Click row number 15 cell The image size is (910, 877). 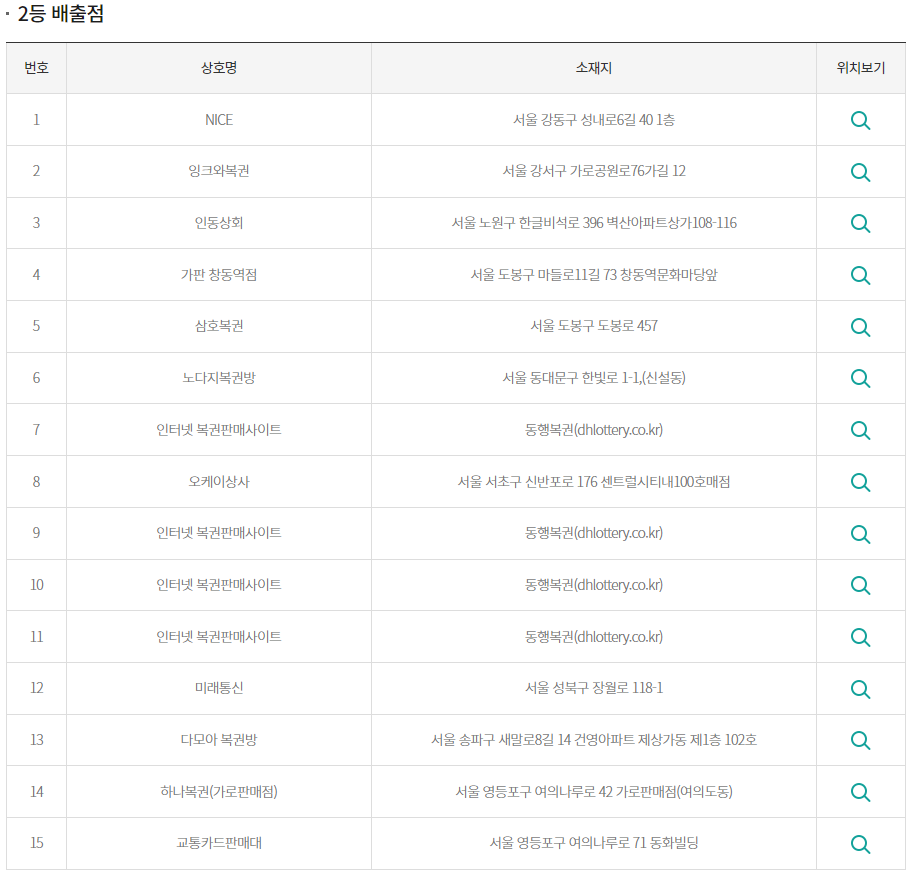click(37, 843)
